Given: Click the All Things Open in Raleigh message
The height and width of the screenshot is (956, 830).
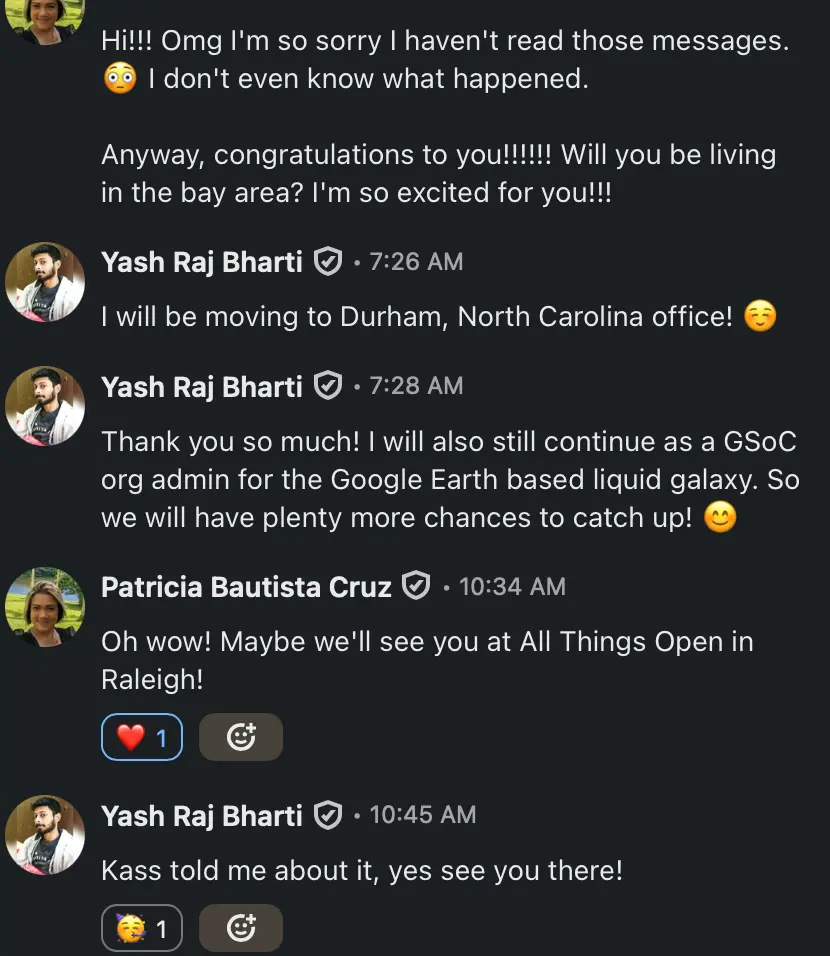Looking at the screenshot, I should coord(427,660).
